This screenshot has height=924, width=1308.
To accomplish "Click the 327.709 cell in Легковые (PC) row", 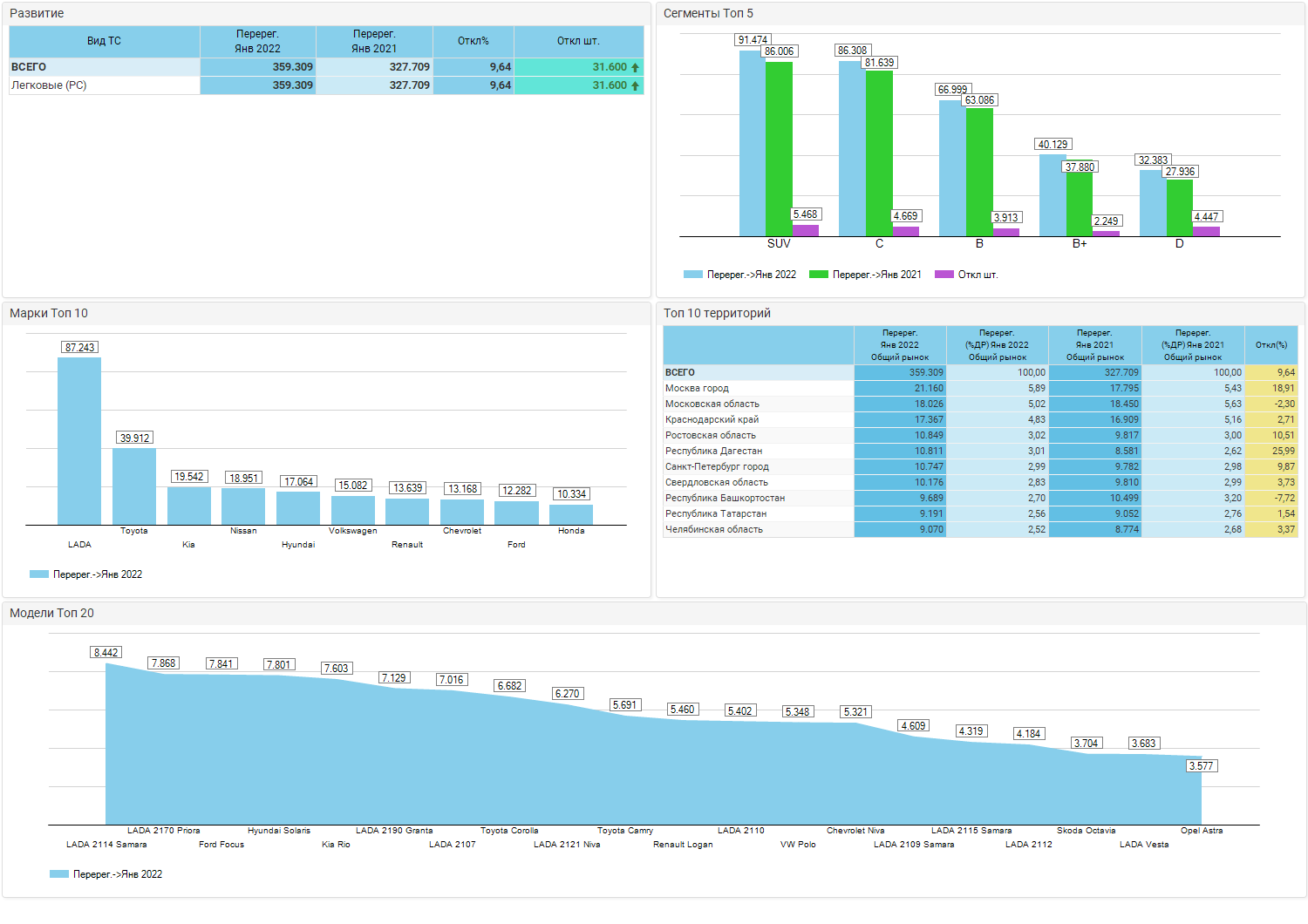I will pos(374,85).
